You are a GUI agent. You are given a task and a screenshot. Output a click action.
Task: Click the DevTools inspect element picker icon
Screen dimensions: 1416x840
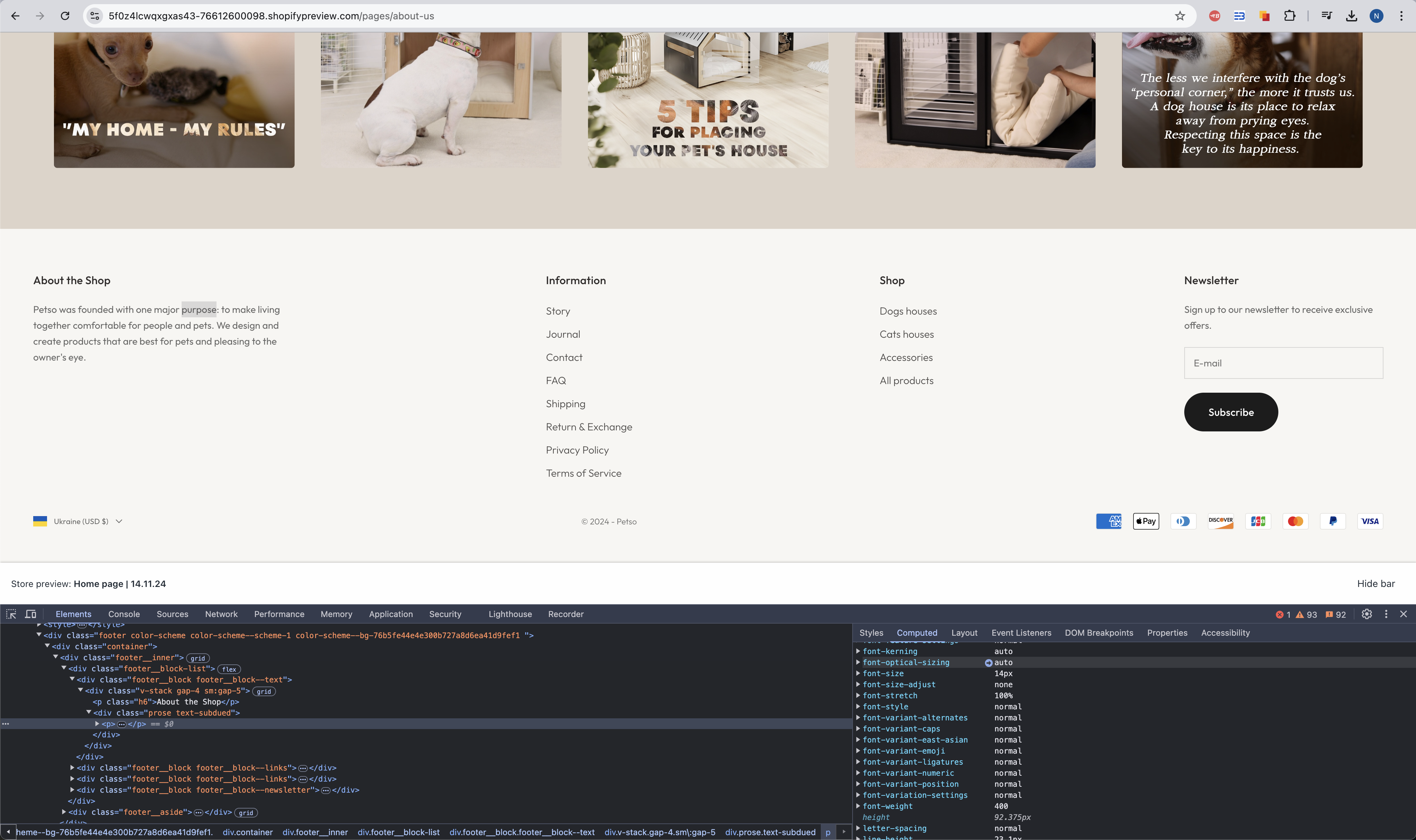tap(11, 614)
